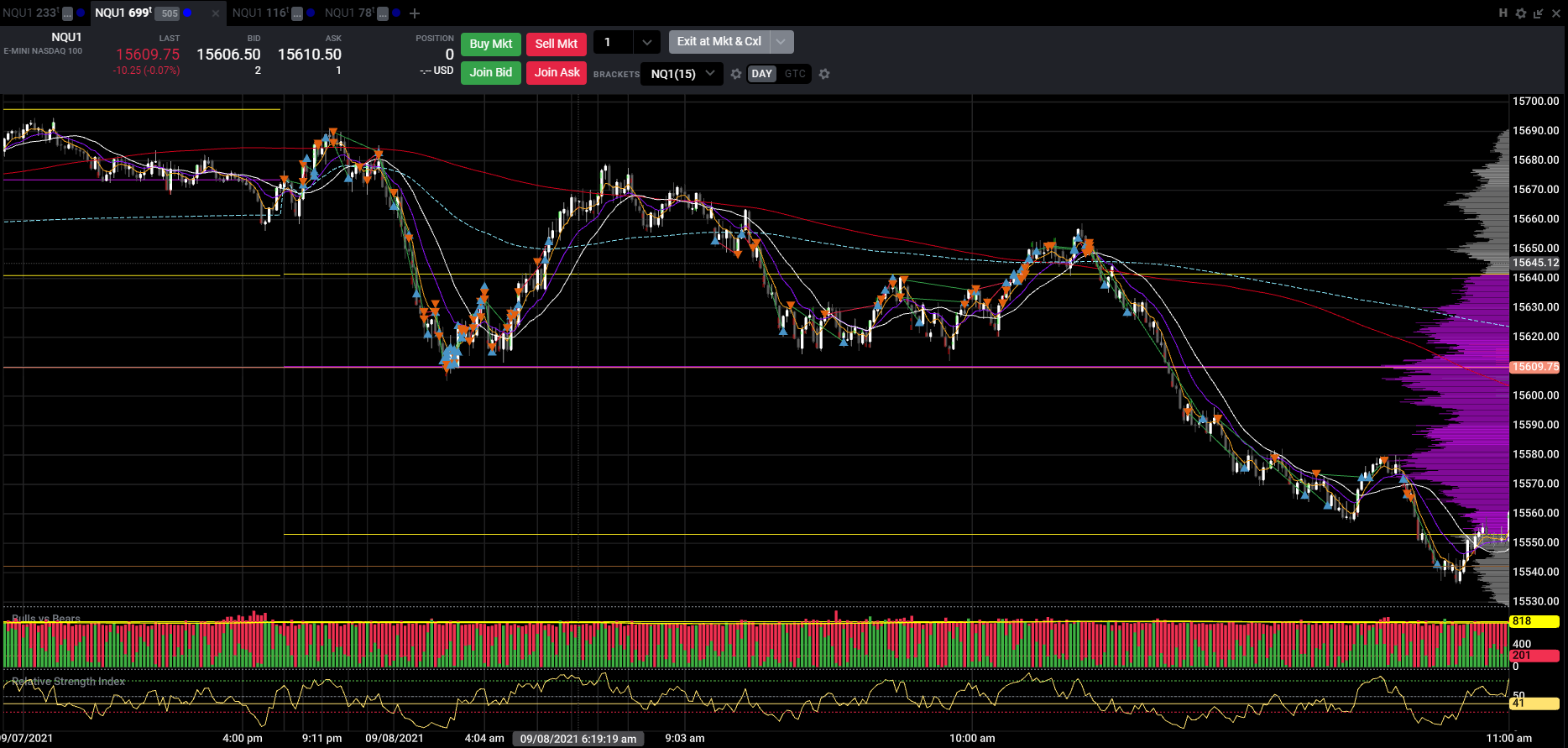Click the last price 15609.75 in header

coord(148,54)
